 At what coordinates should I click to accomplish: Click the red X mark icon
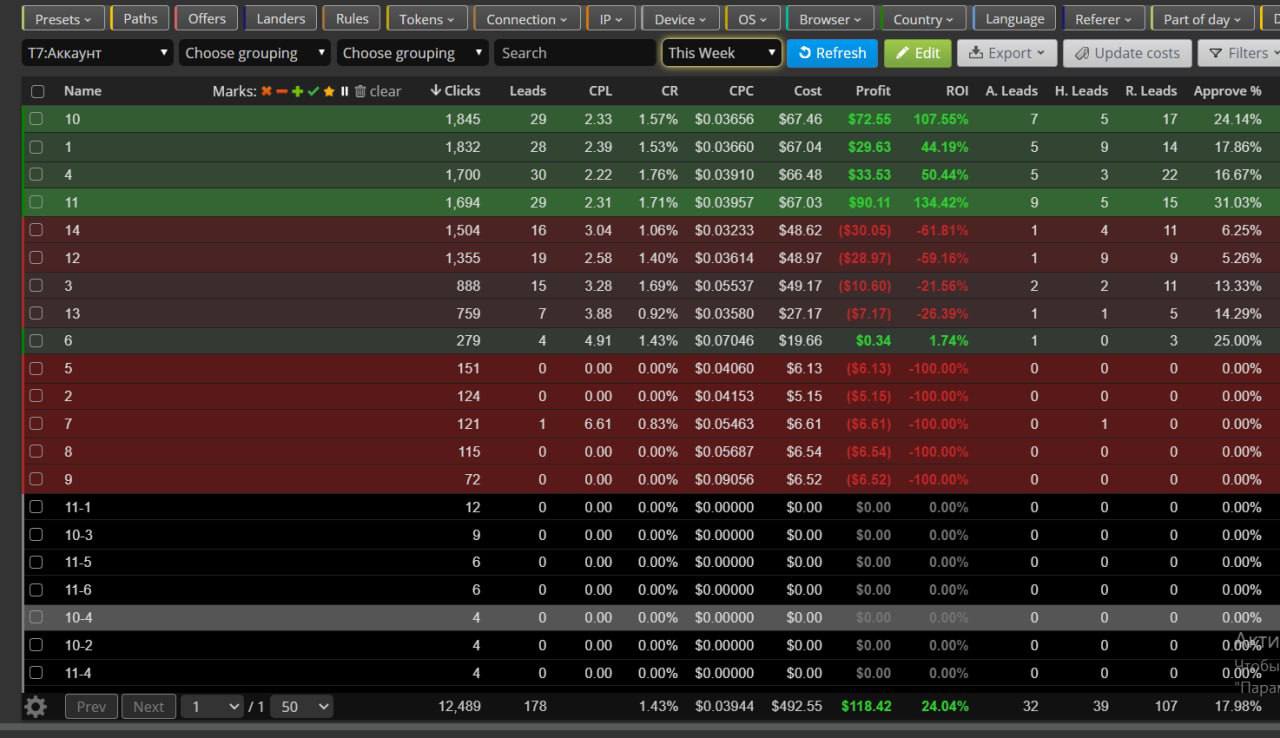[x=266, y=91]
